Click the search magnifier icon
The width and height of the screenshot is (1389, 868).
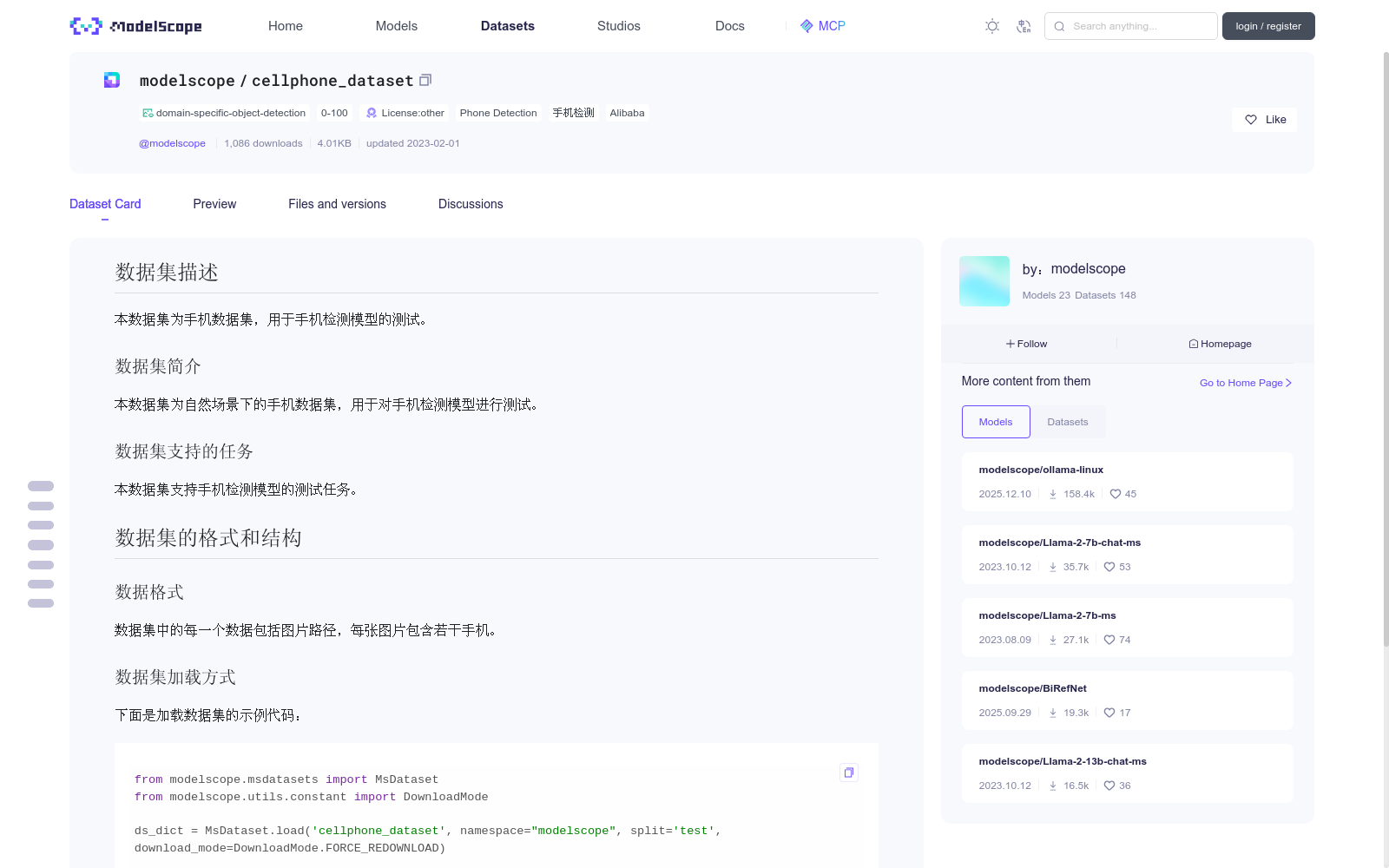pyautogui.click(x=1059, y=26)
